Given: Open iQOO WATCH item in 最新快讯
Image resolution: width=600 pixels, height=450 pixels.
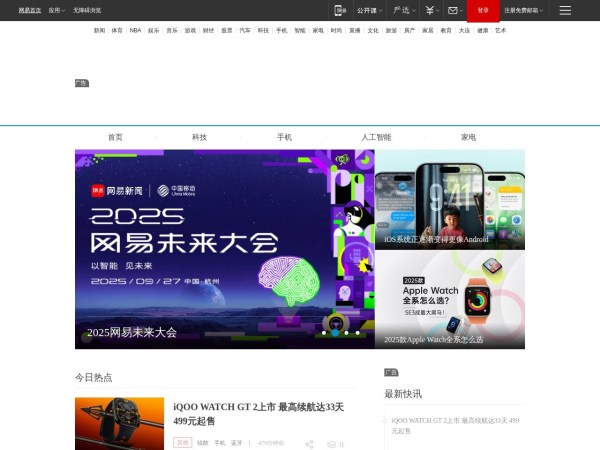Looking at the screenshot, I should pyautogui.click(x=455, y=426).
